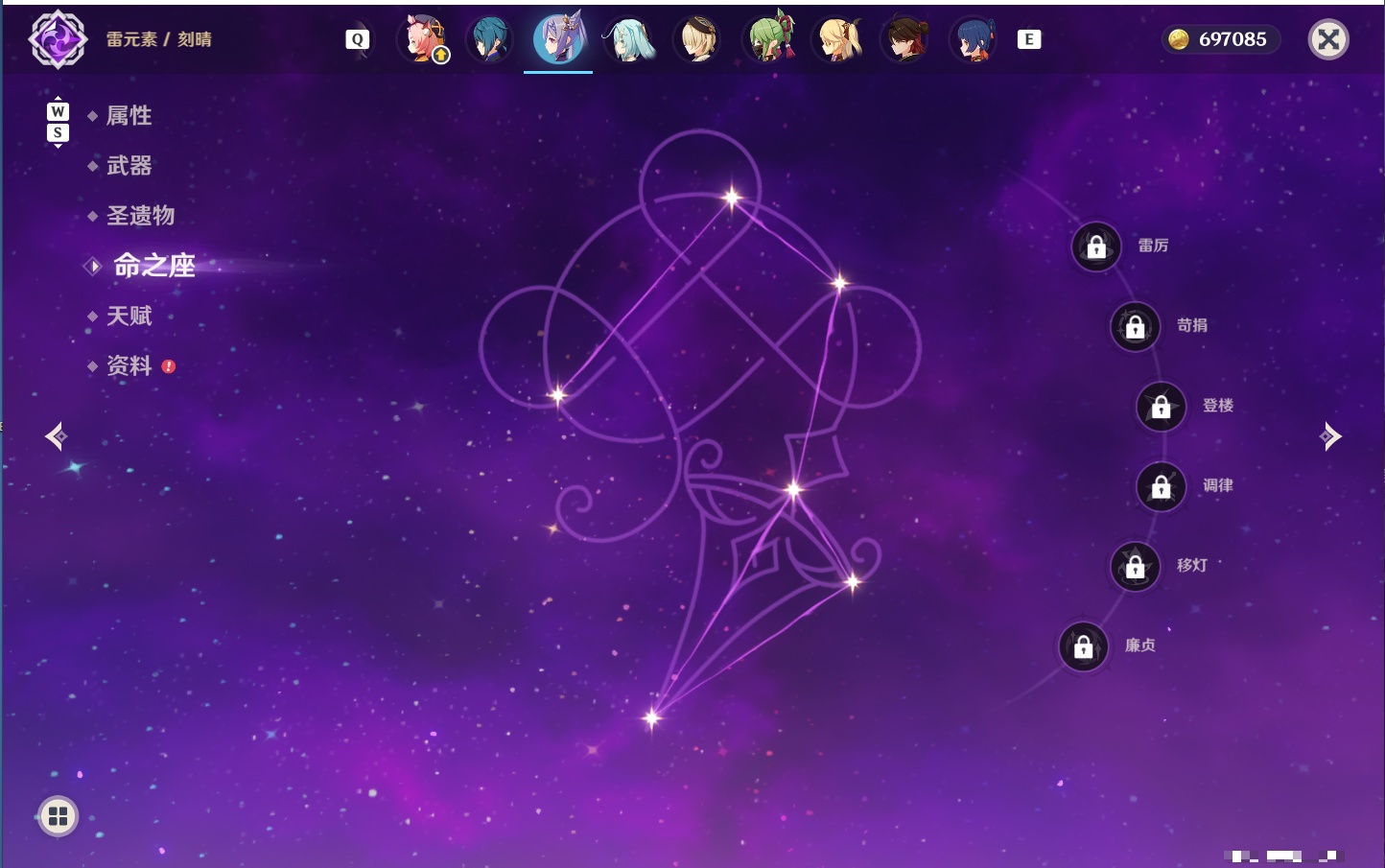The width and height of the screenshot is (1385, 868).
Task: Switch to the 武器 weapon menu
Action: pos(129,166)
